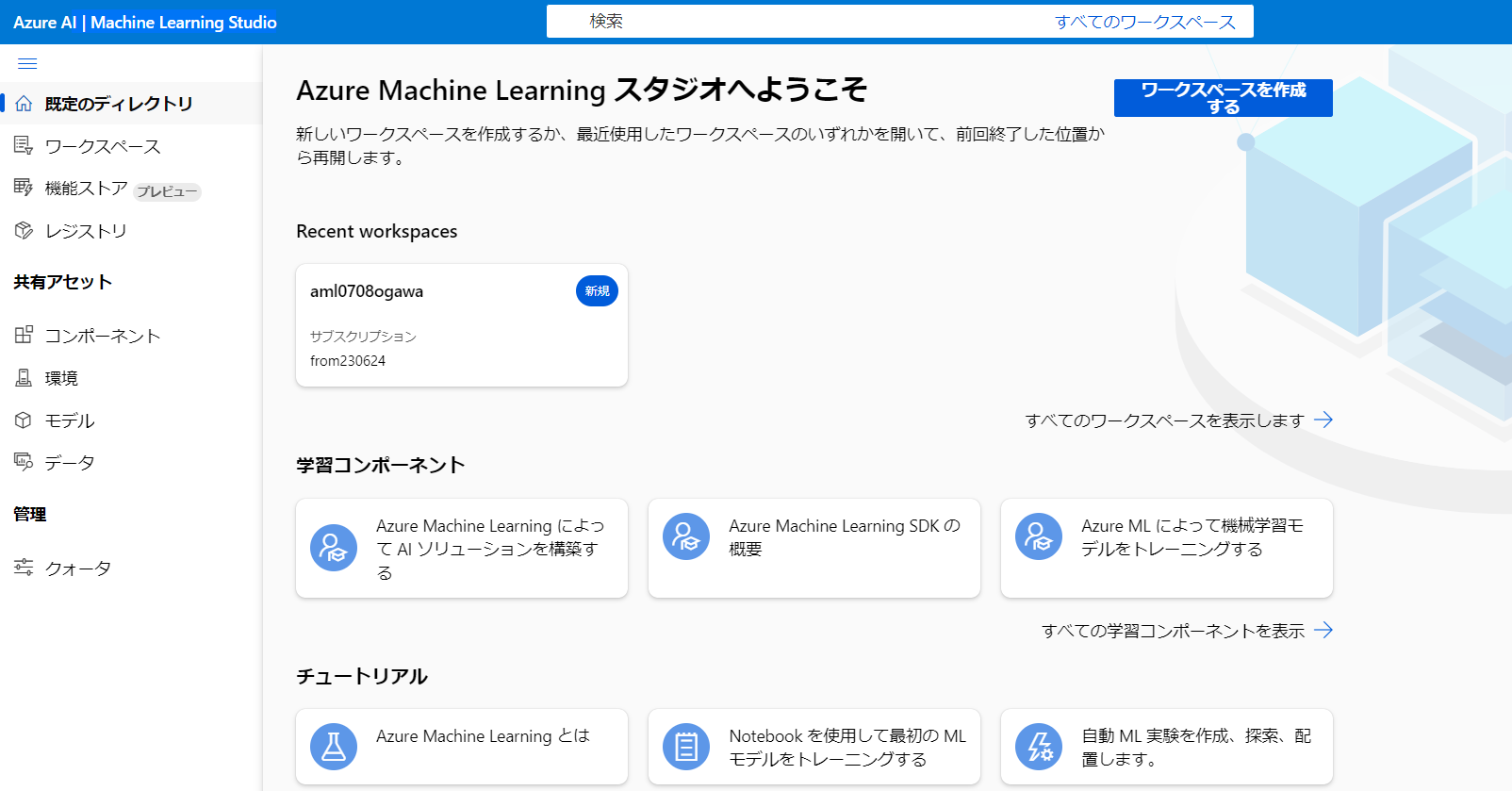Viewport: 1512px width, 791px height.
Task: Click the 環境 sidebar icon
Action: click(x=24, y=377)
